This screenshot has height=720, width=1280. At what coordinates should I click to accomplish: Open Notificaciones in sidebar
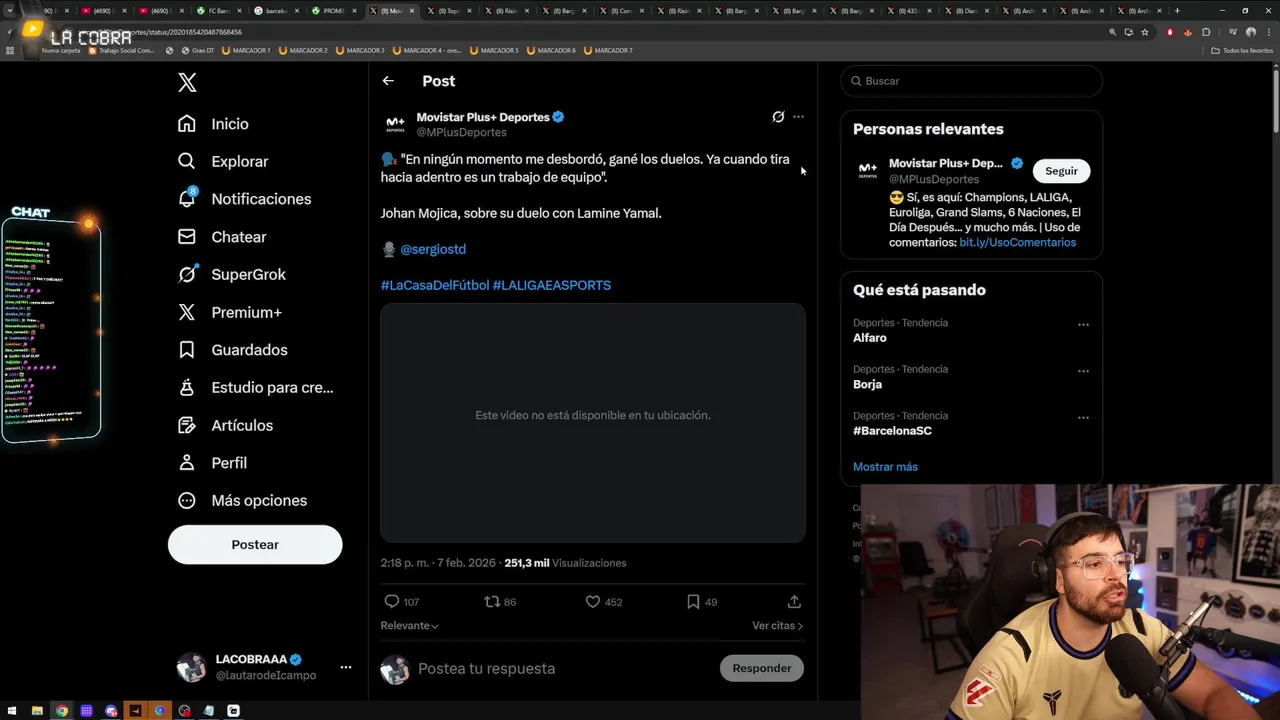[x=244, y=199]
